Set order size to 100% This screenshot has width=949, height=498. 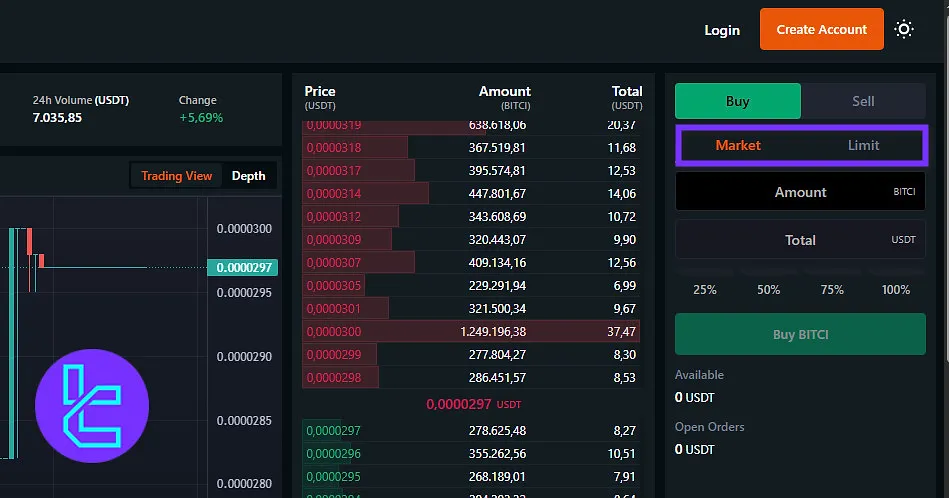tap(896, 290)
